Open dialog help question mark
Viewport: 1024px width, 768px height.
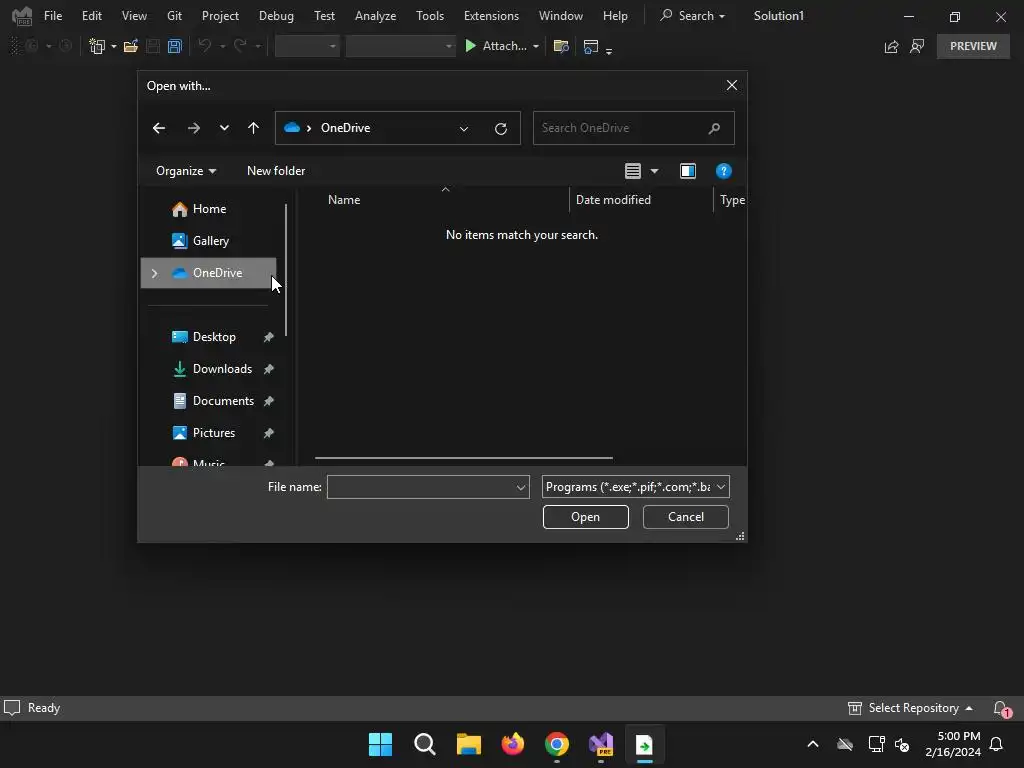[723, 171]
